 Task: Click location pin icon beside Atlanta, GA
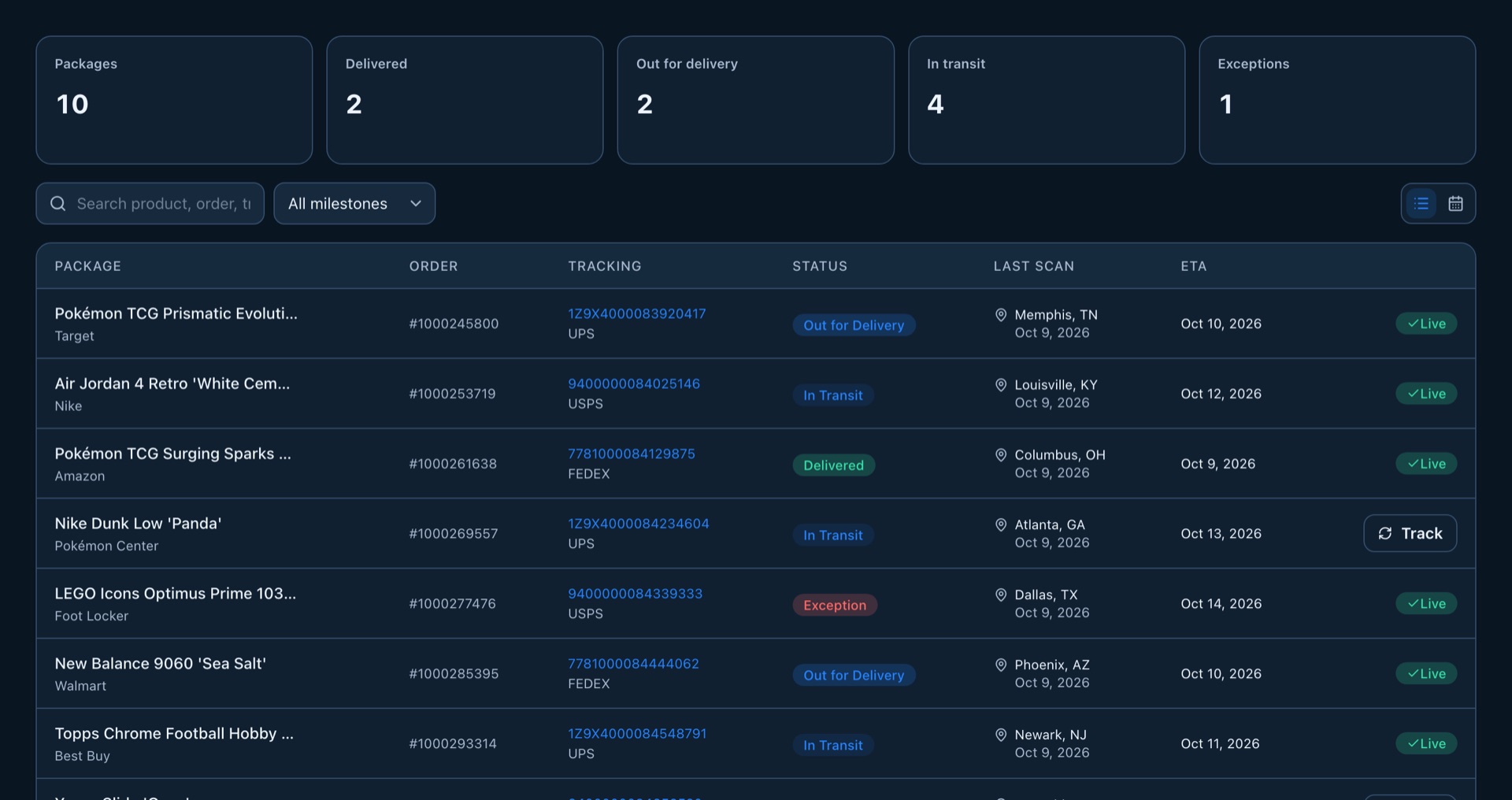pos(1001,525)
